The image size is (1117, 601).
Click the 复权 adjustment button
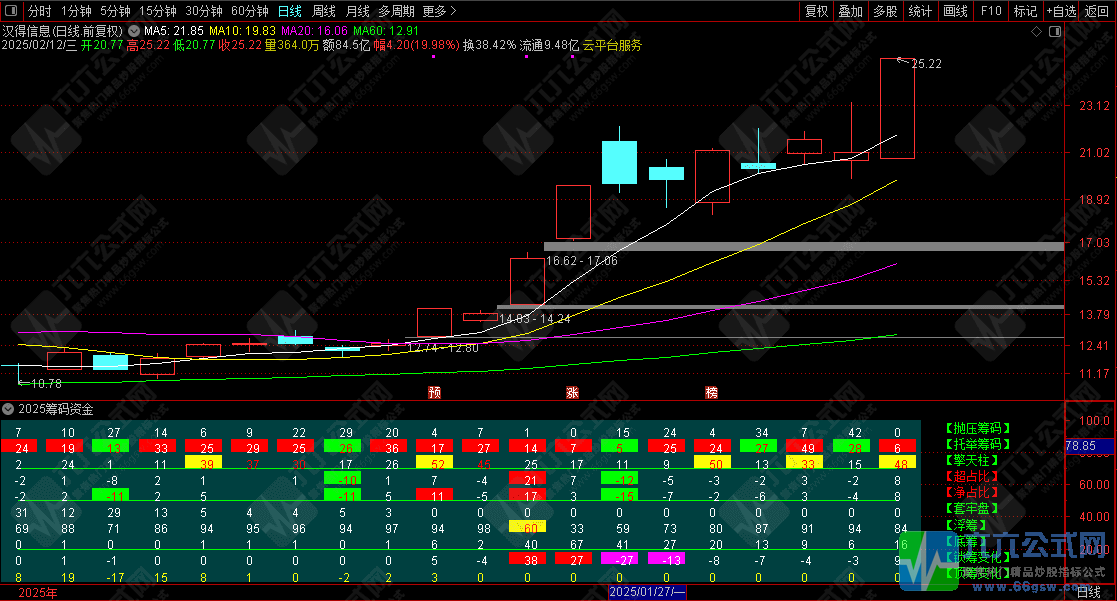point(817,11)
